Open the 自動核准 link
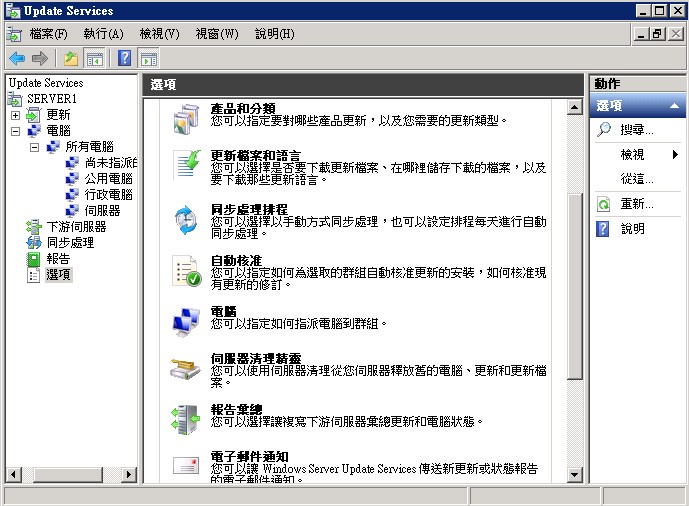This screenshot has height=506, width=689. (236, 260)
